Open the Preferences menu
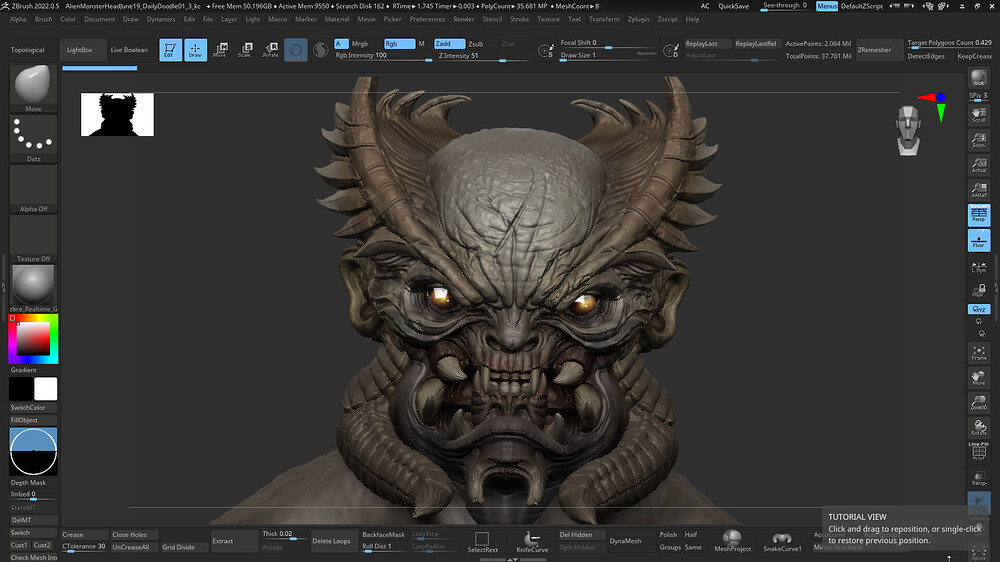The width and height of the screenshot is (1000, 562). [427, 19]
